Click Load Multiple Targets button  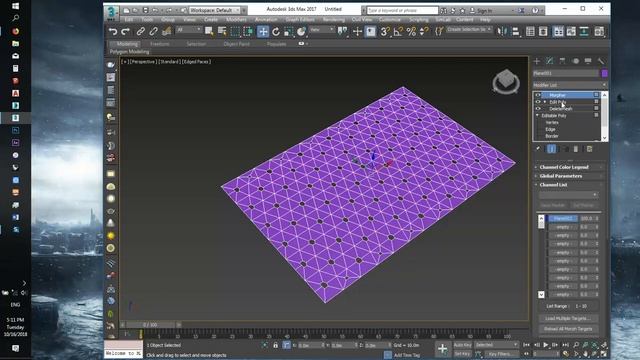click(568, 318)
